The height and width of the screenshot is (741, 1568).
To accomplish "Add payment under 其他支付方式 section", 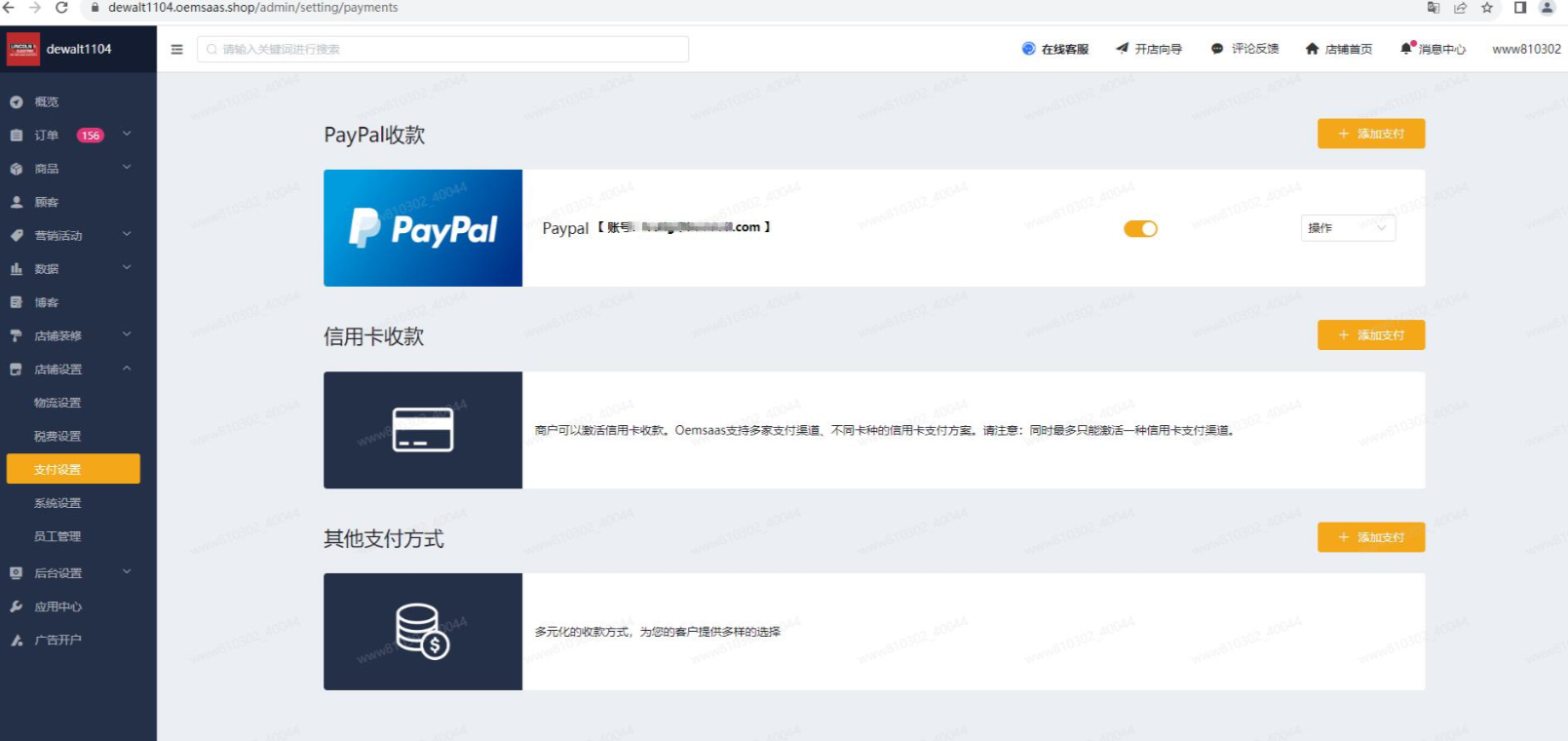I will (1370, 537).
